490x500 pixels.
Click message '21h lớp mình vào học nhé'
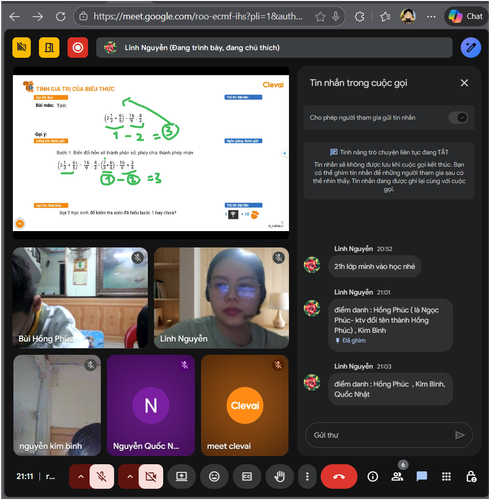click(375, 266)
